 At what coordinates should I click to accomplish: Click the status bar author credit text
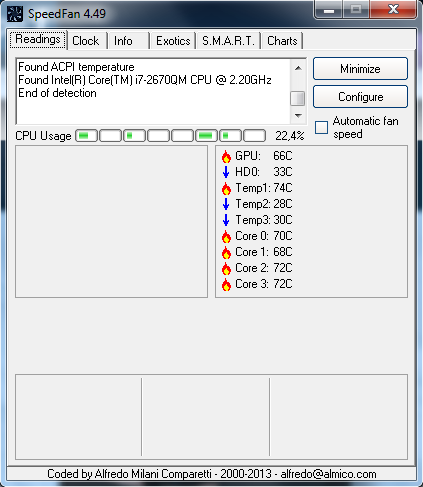pos(212,474)
